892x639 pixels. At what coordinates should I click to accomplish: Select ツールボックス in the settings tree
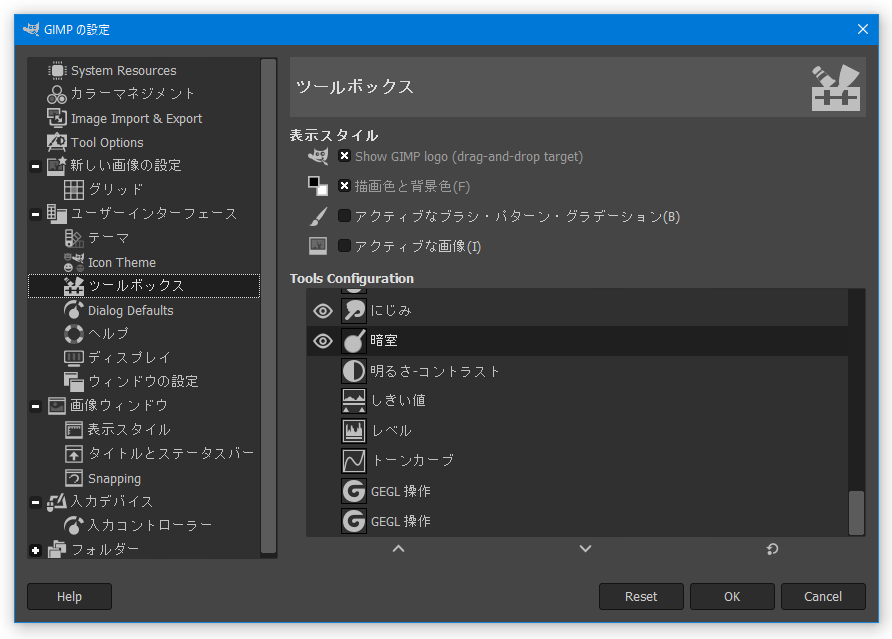pyautogui.click(x=144, y=286)
